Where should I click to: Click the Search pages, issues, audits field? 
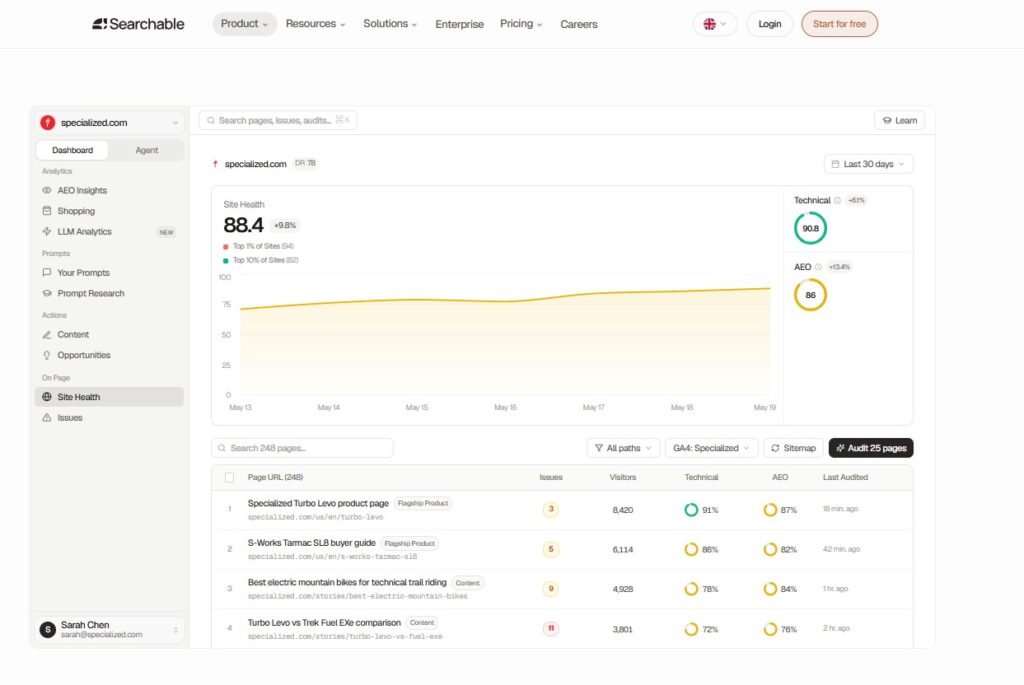coord(278,121)
